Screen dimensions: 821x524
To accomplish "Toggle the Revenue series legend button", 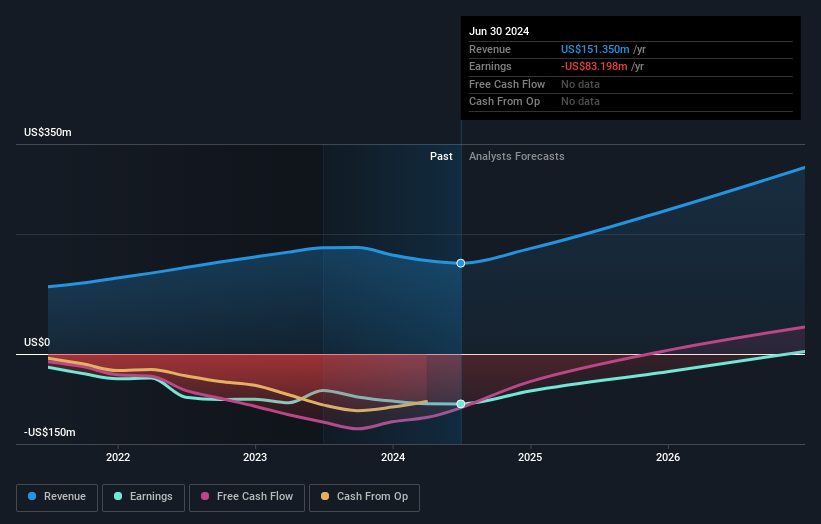I will (57, 497).
